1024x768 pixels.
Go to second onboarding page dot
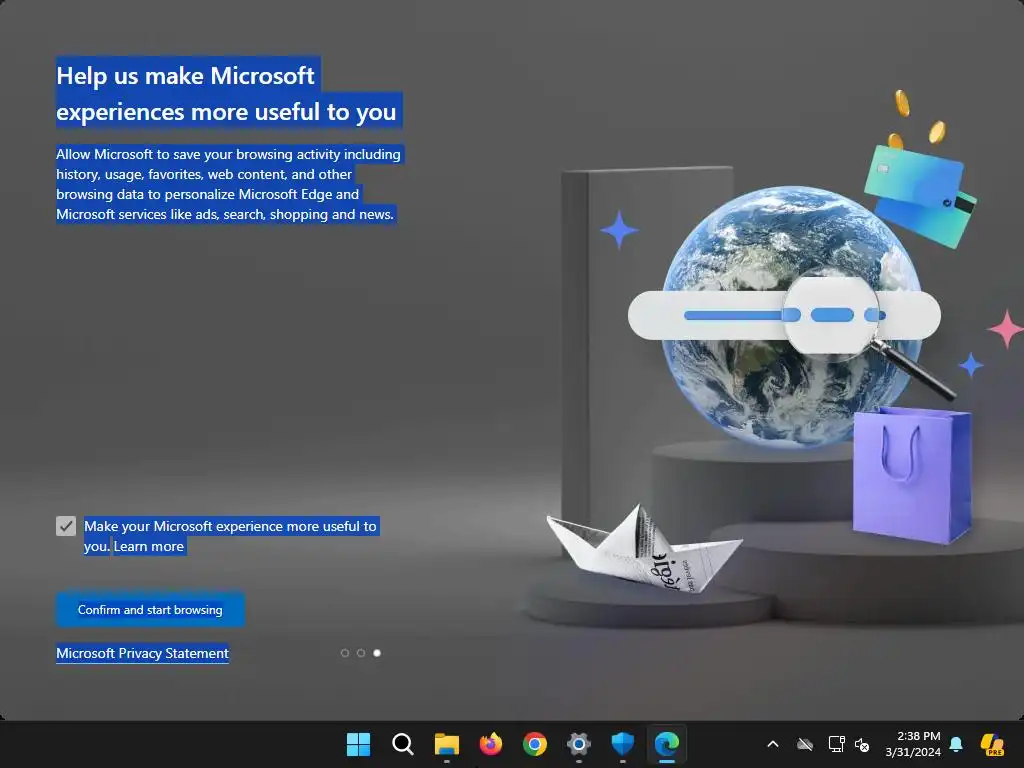point(360,653)
